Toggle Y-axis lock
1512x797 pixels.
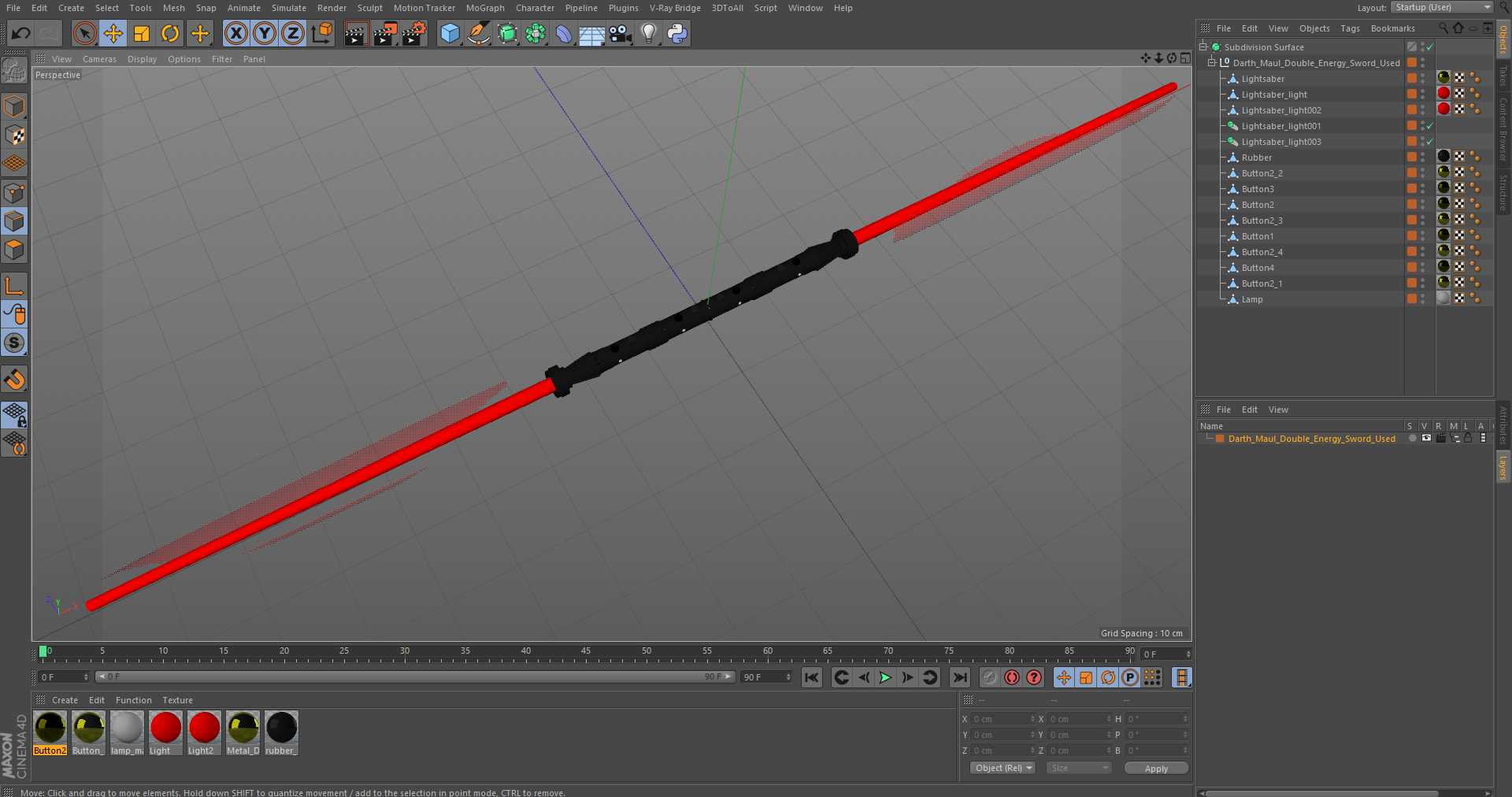coord(265,33)
